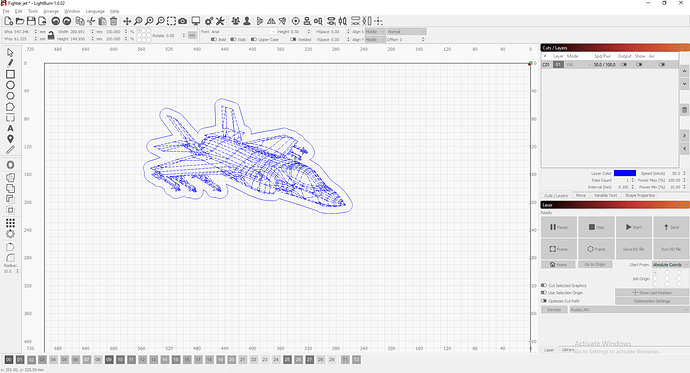Click zoom to frame selection icon
Screen dimensions: 690x373
tap(172, 21)
